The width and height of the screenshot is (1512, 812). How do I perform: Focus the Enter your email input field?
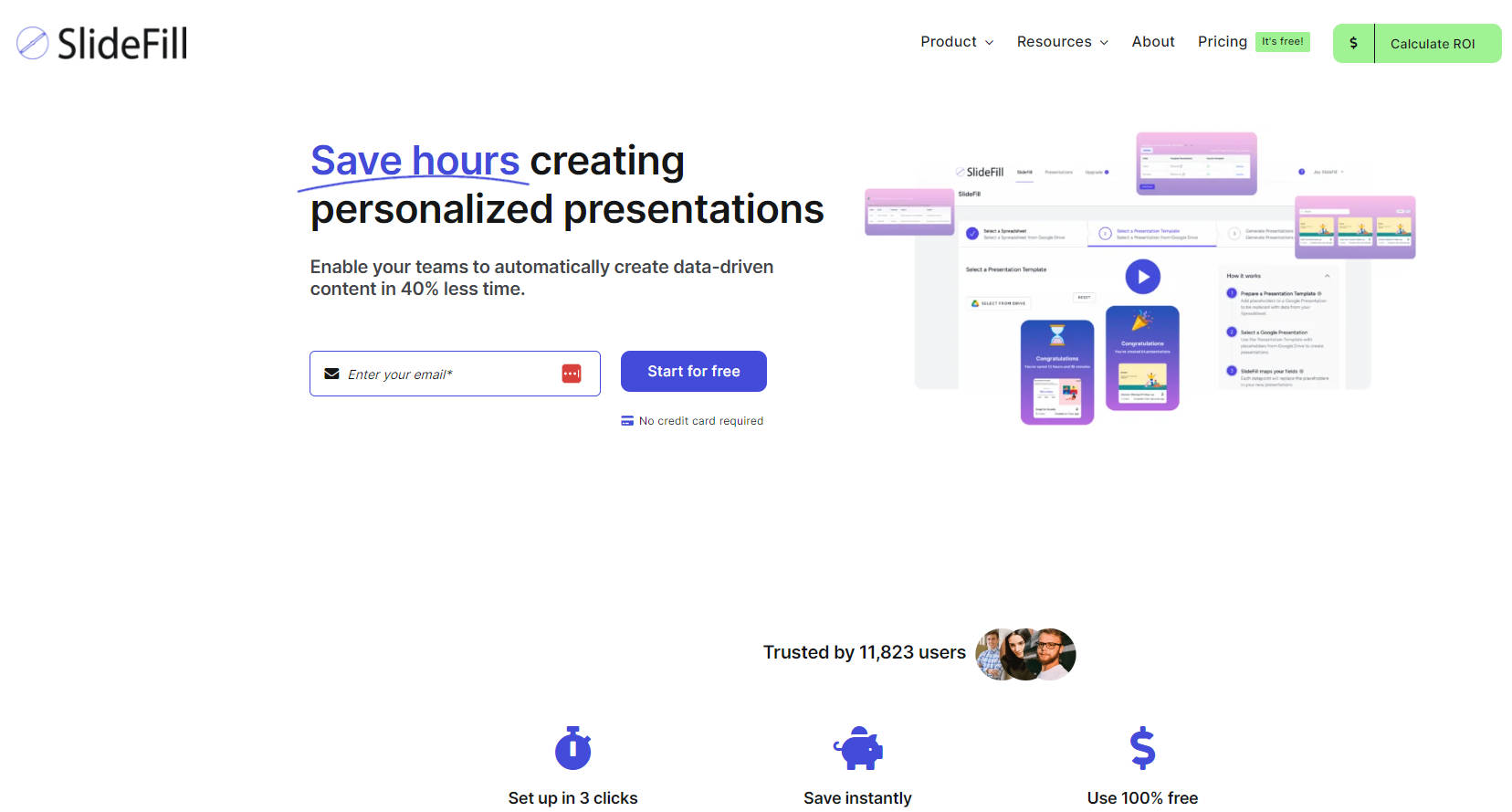tap(447, 374)
